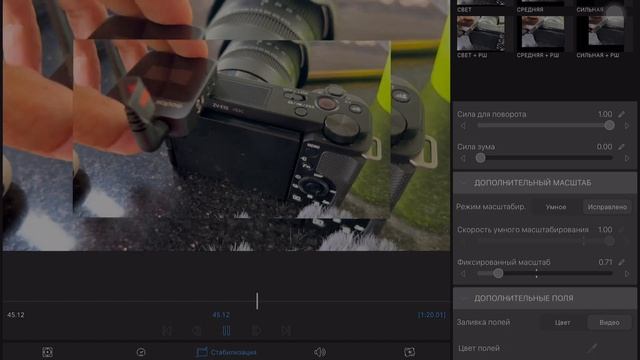This screenshot has height=360, width=640.
Task: Click the 0.71 Фиксированный масштаб value
Action: (605, 262)
